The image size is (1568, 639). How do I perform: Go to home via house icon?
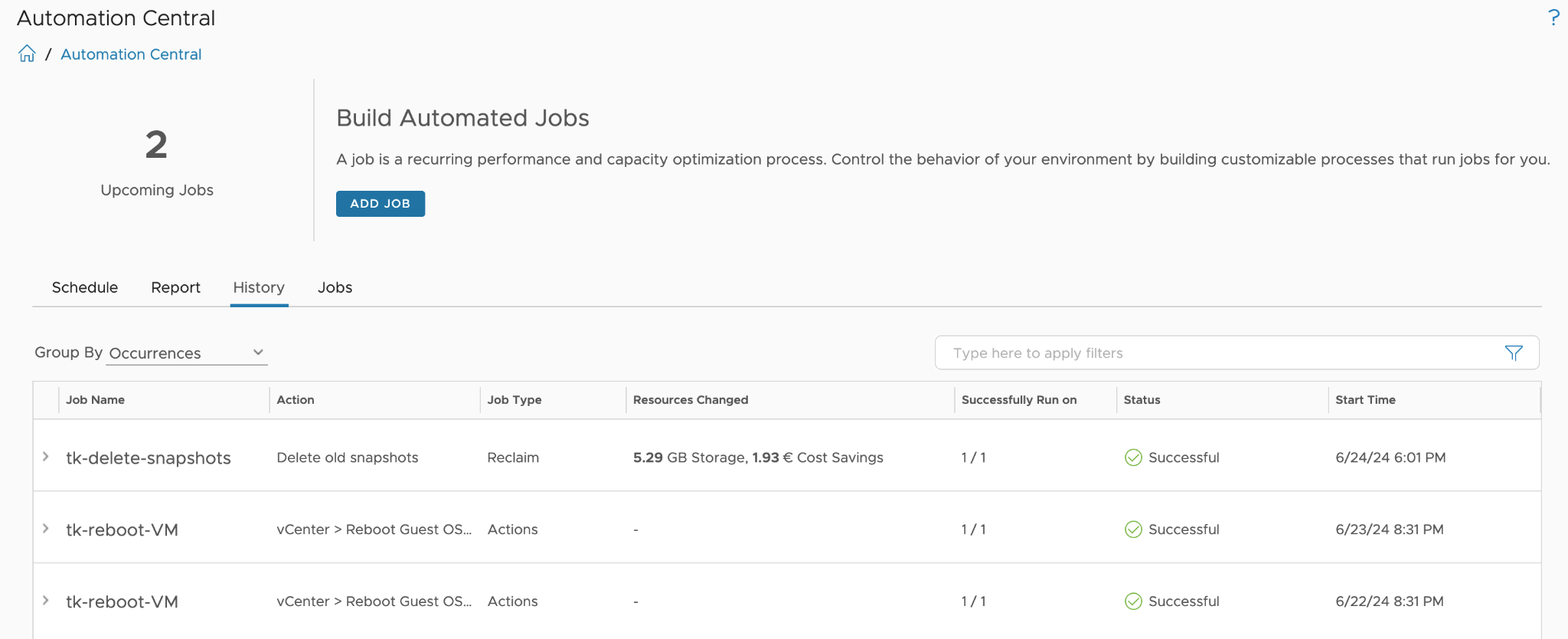[x=27, y=54]
